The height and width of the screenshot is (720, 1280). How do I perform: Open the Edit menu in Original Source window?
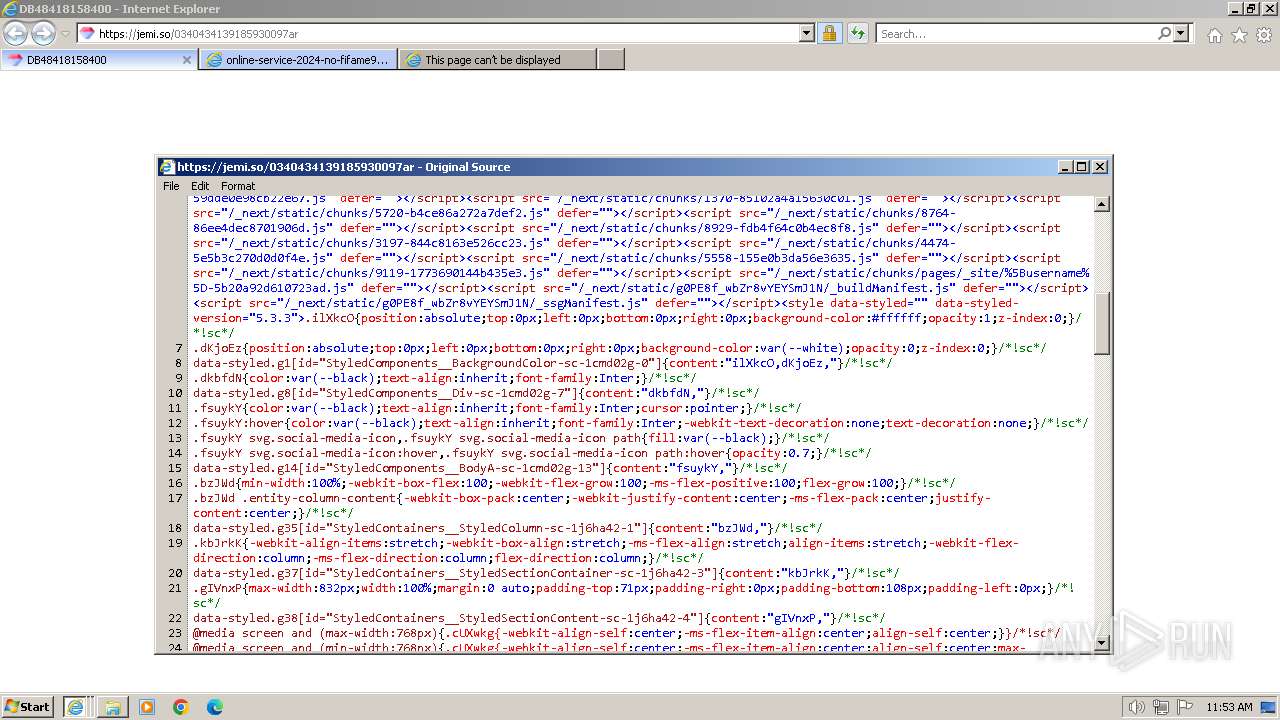[x=200, y=186]
